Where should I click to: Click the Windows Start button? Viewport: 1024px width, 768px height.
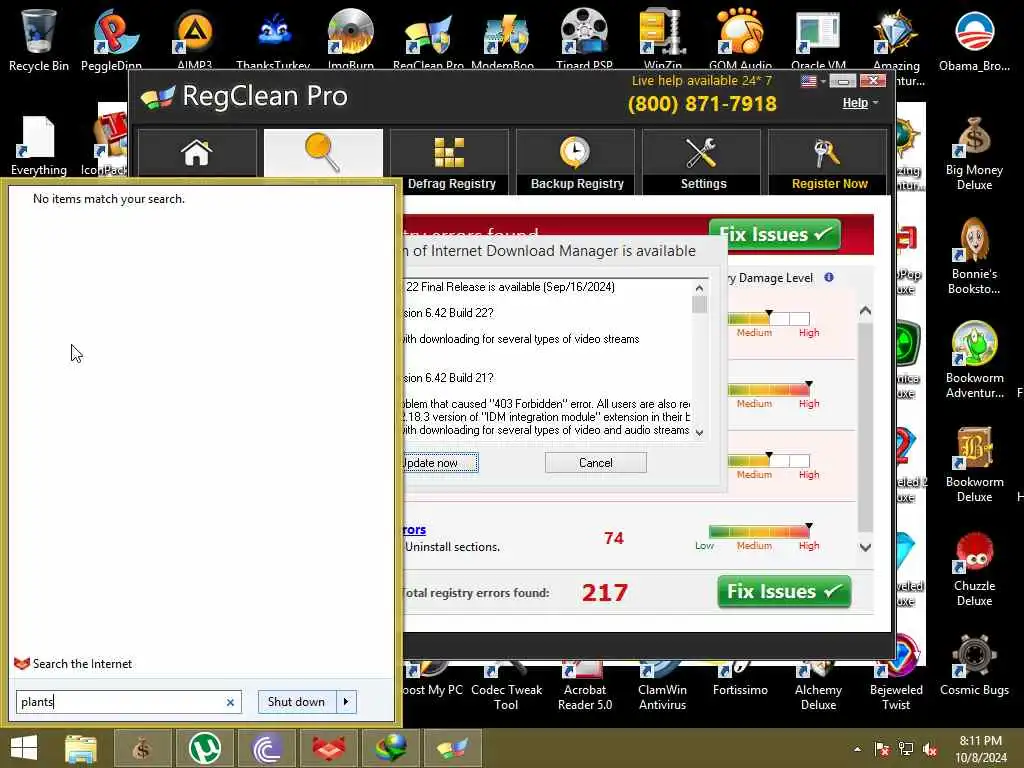tap(24, 748)
